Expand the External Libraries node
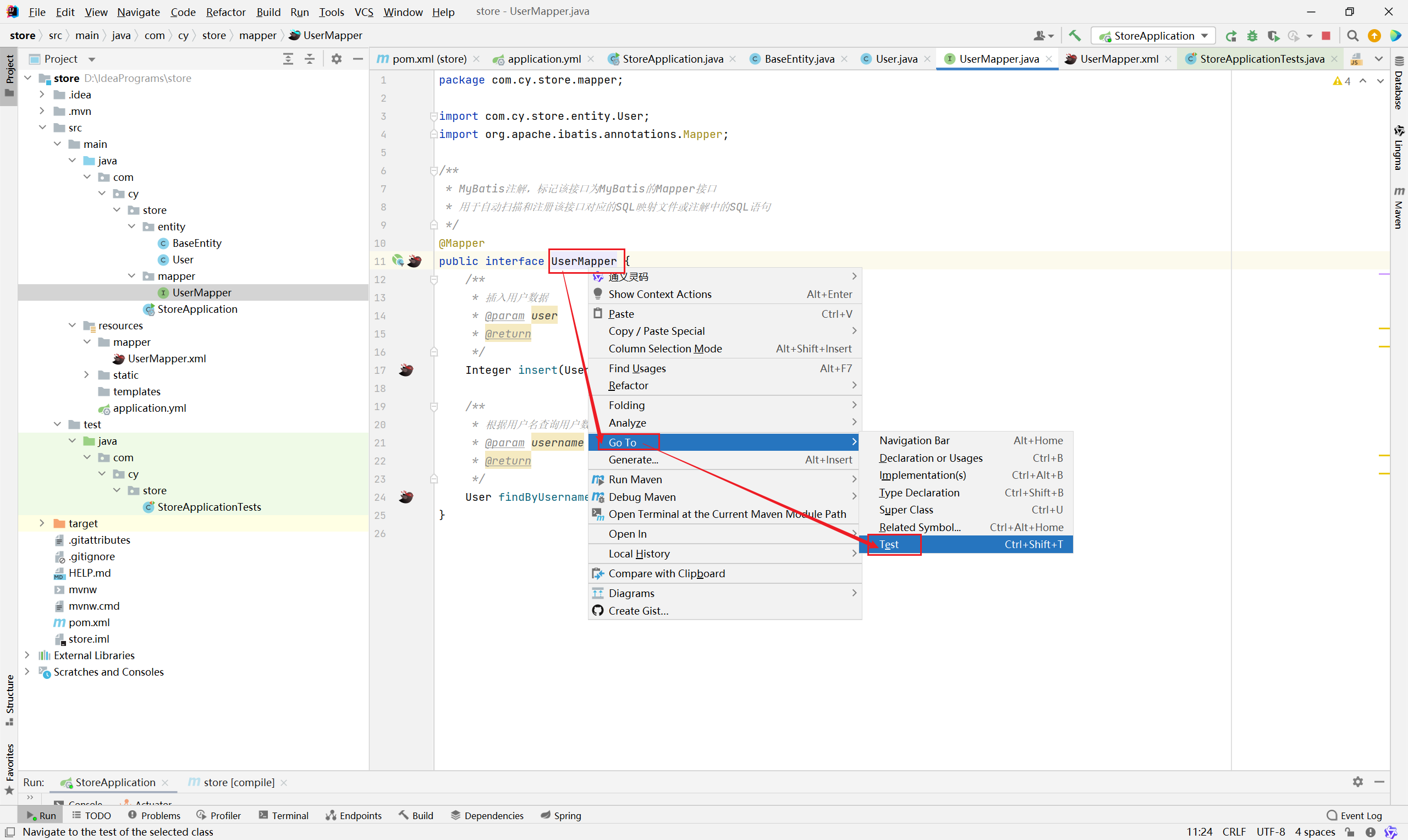The image size is (1408, 840). (27, 655)
